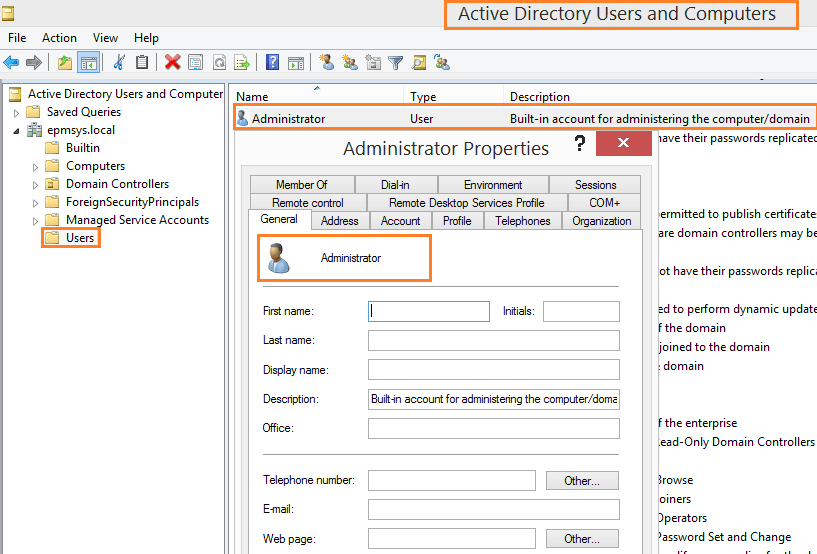Switch to the Address tab
817x554 pixels.
(340, 221)
